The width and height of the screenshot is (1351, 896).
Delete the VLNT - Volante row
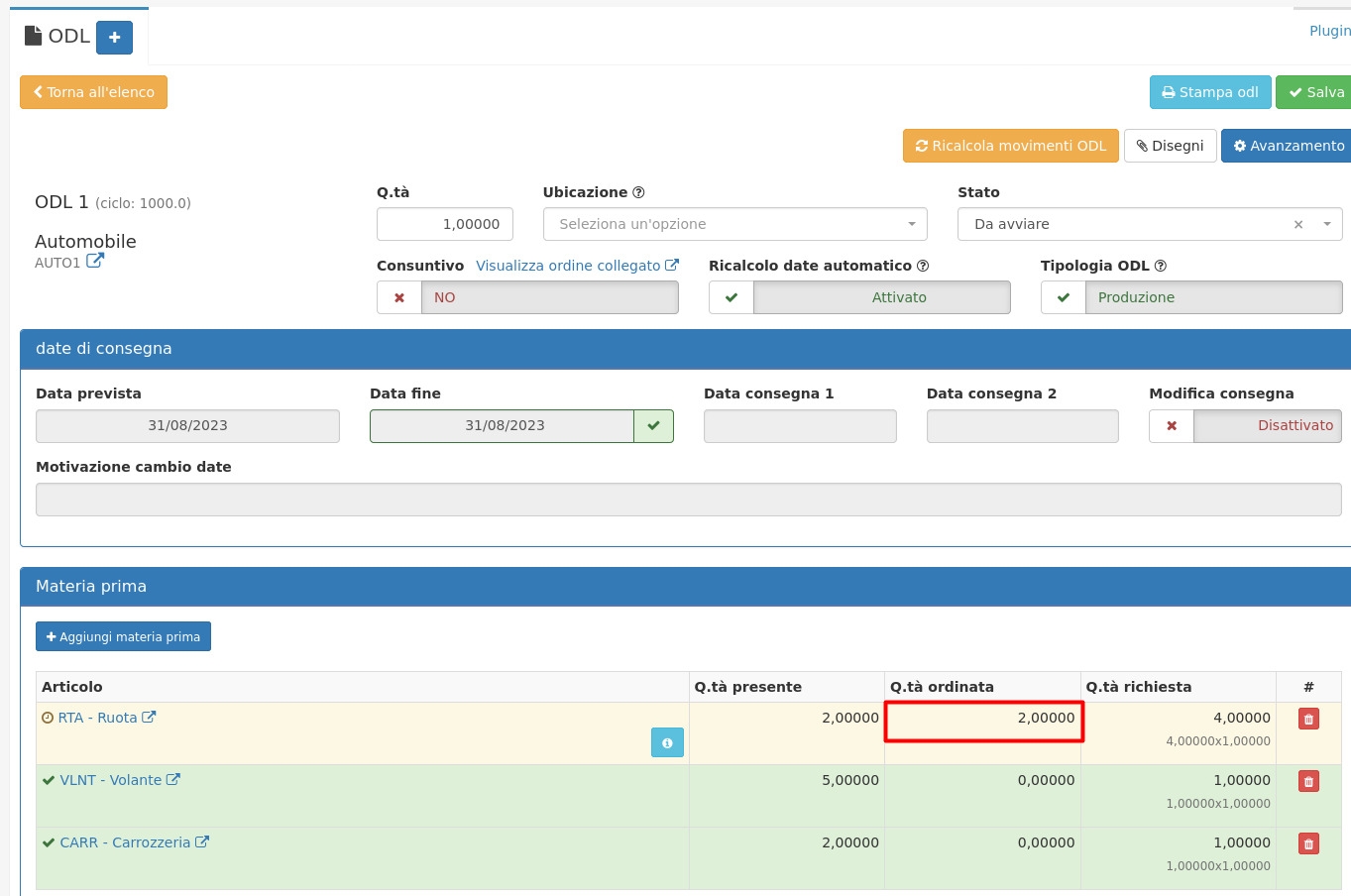(x=1308, y=782)
